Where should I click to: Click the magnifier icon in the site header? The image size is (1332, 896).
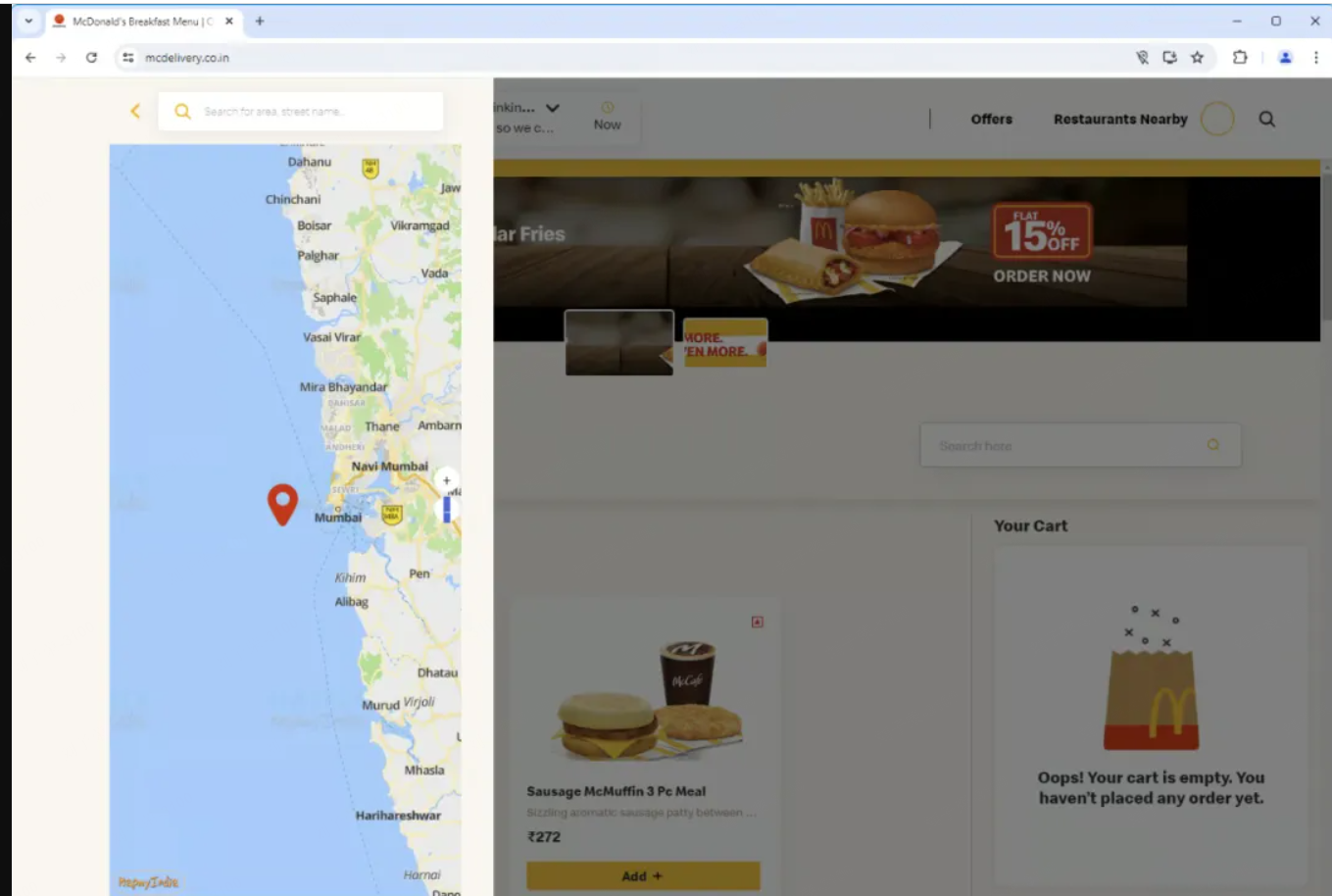pyautogui.click(x=1266, y=119)
